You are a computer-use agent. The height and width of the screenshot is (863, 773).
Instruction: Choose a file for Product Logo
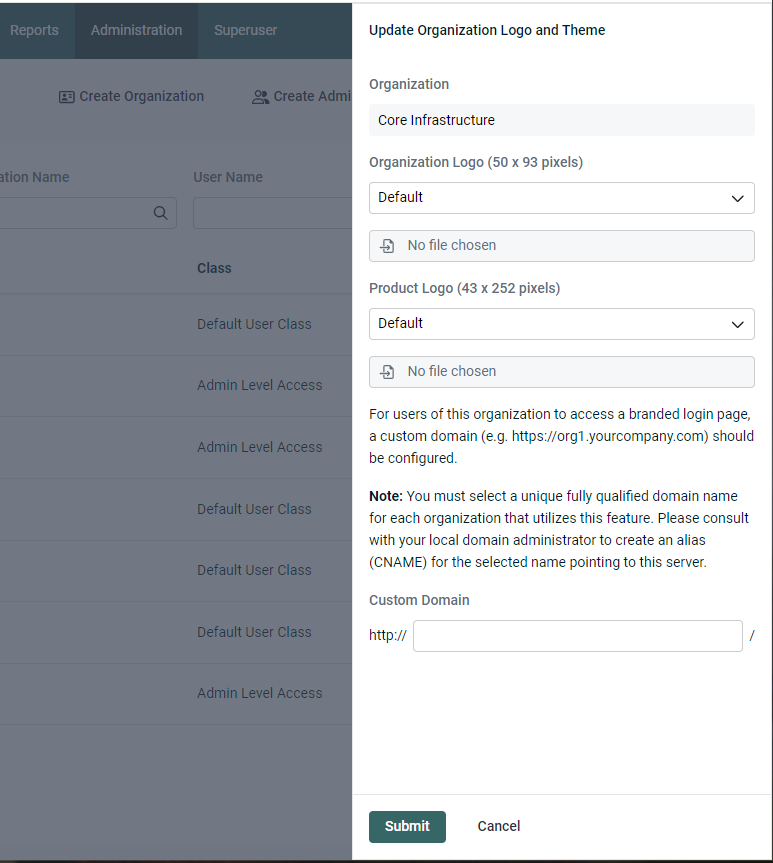tap(562, 372)
